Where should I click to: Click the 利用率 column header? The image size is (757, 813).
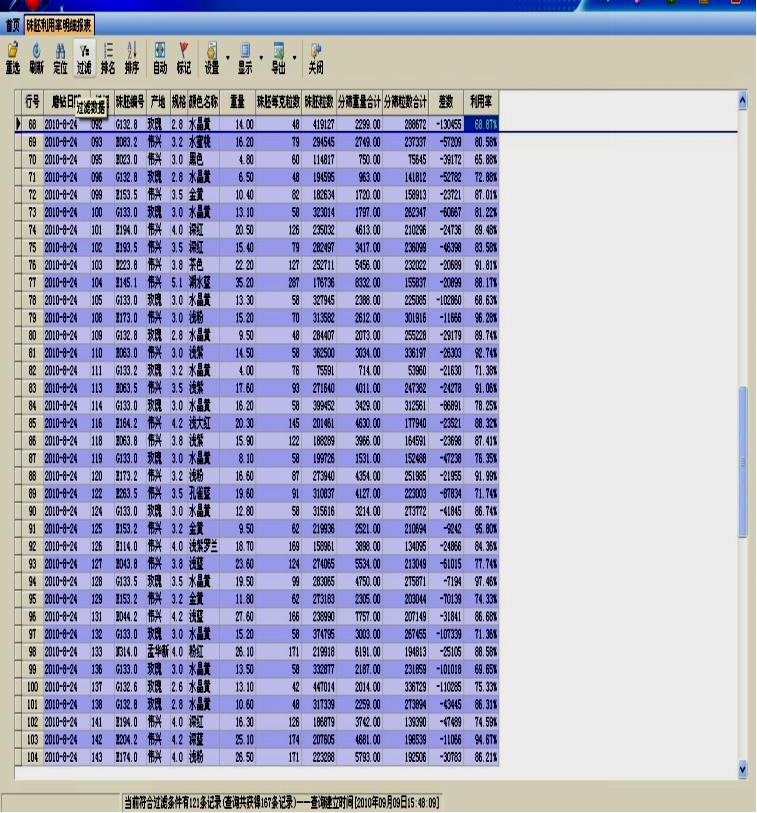[x=484, y=101]
